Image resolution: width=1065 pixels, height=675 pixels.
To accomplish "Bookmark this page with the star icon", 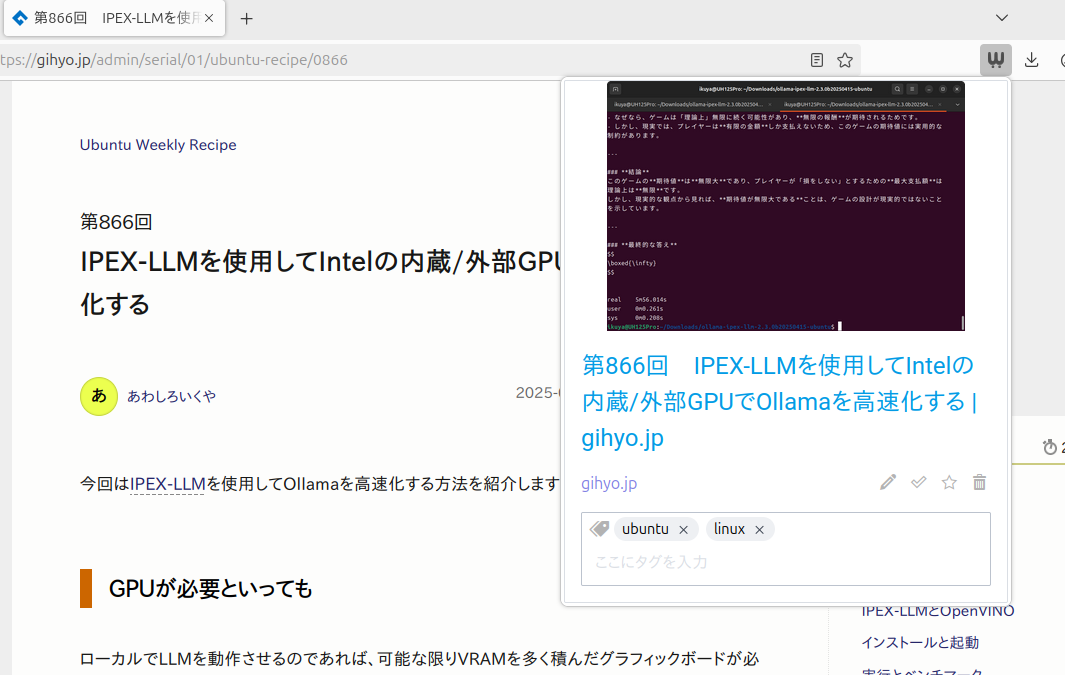I will pos(845,60).
